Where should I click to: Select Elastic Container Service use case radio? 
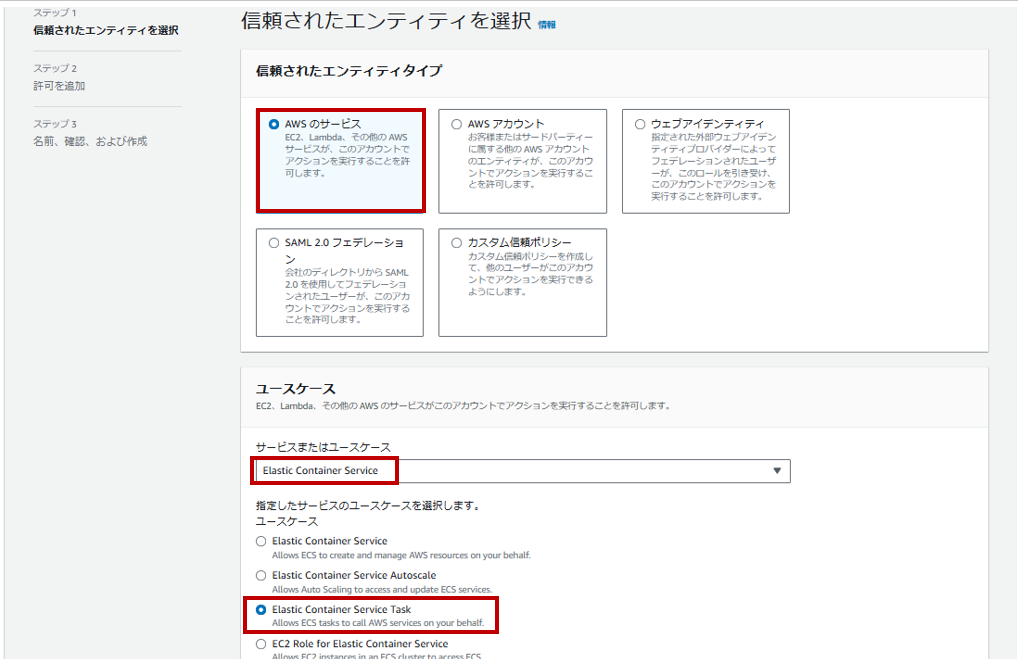pos(261,541)
